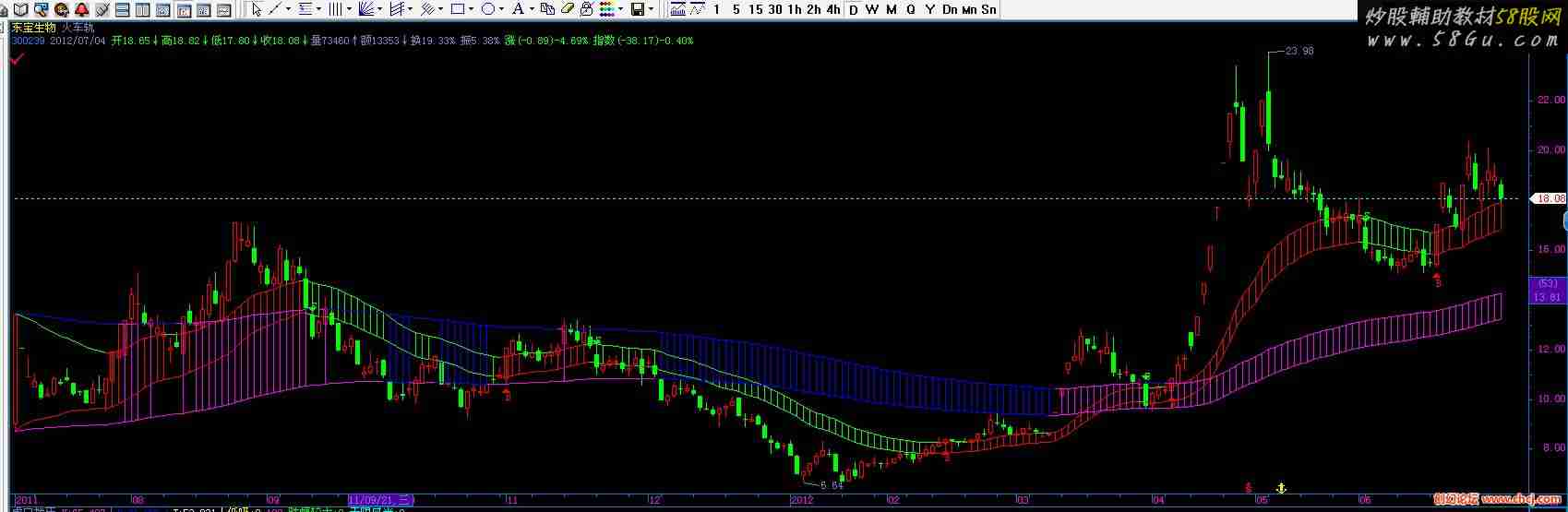Switch to the 1h period
Screen dimensions: 1568x512
click(795, 9)
